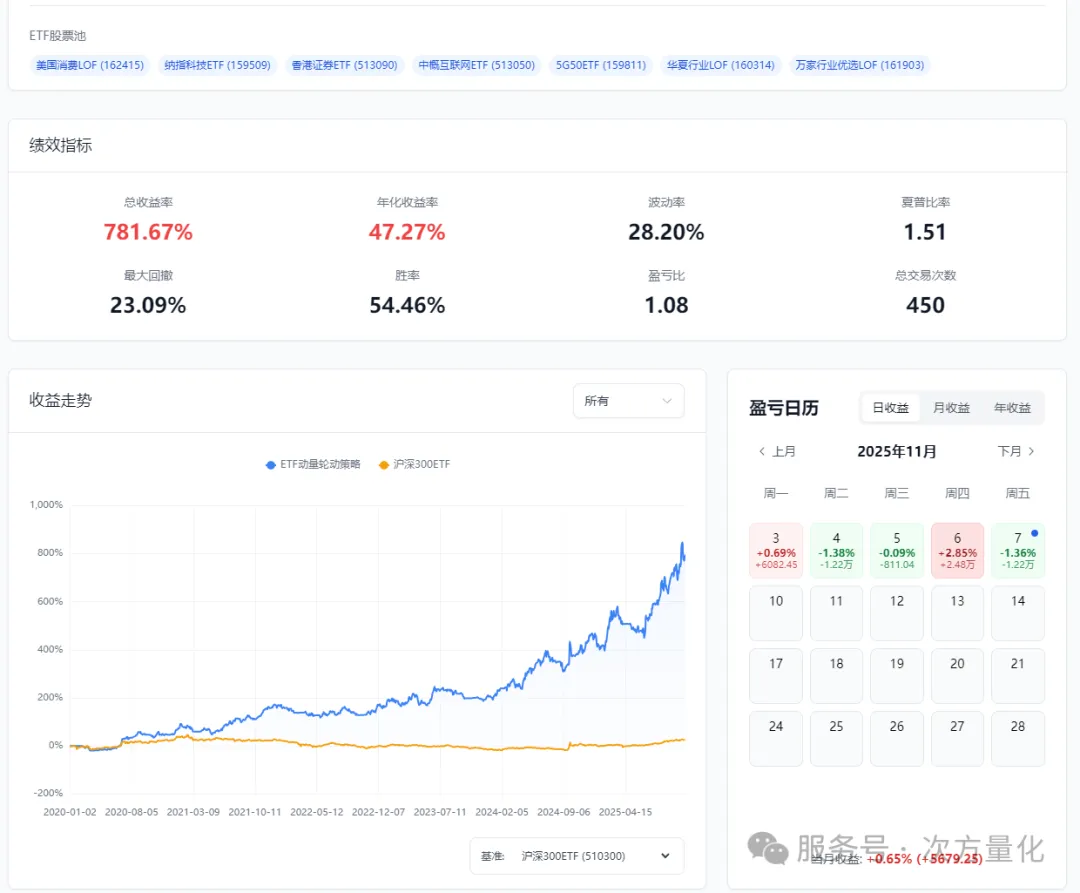Switch to 月收益 tab

951,408
